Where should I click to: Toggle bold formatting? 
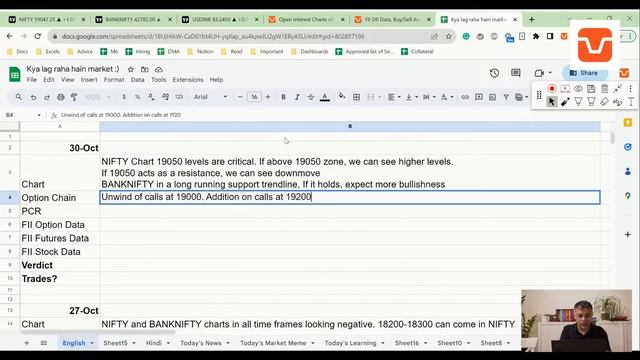[283, 97]
